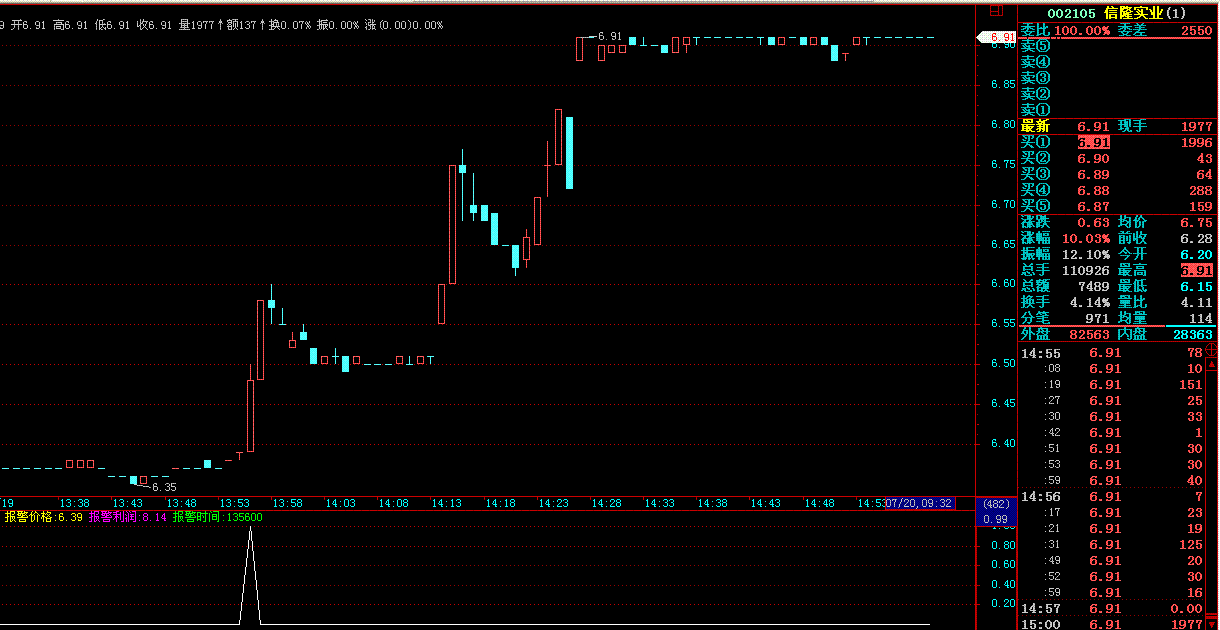Select the 买② bid row at 6.90
This screenshot has height=630, width=1220.
[x=1117, y=158]
